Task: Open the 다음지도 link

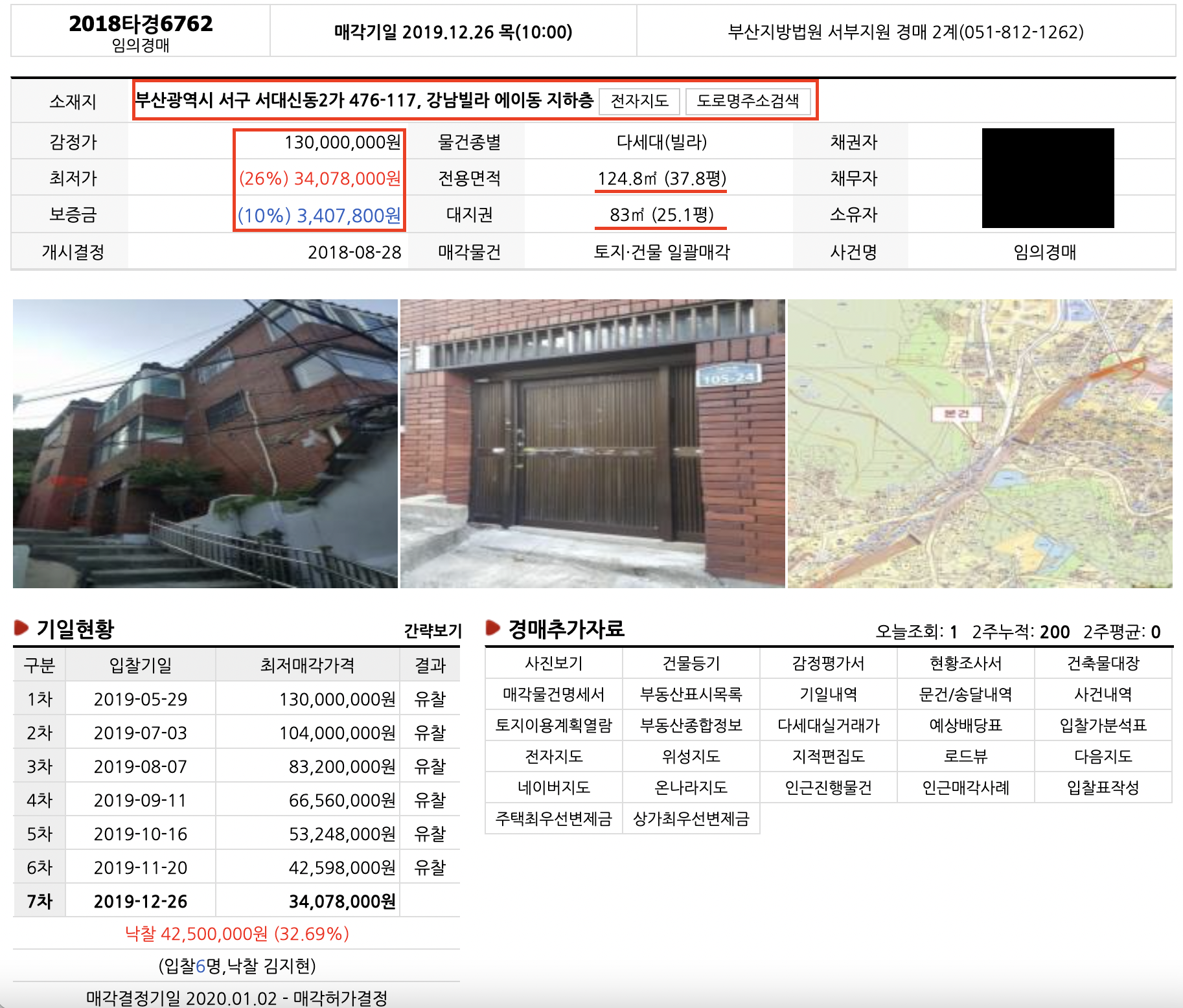Action: (1103, 757)
